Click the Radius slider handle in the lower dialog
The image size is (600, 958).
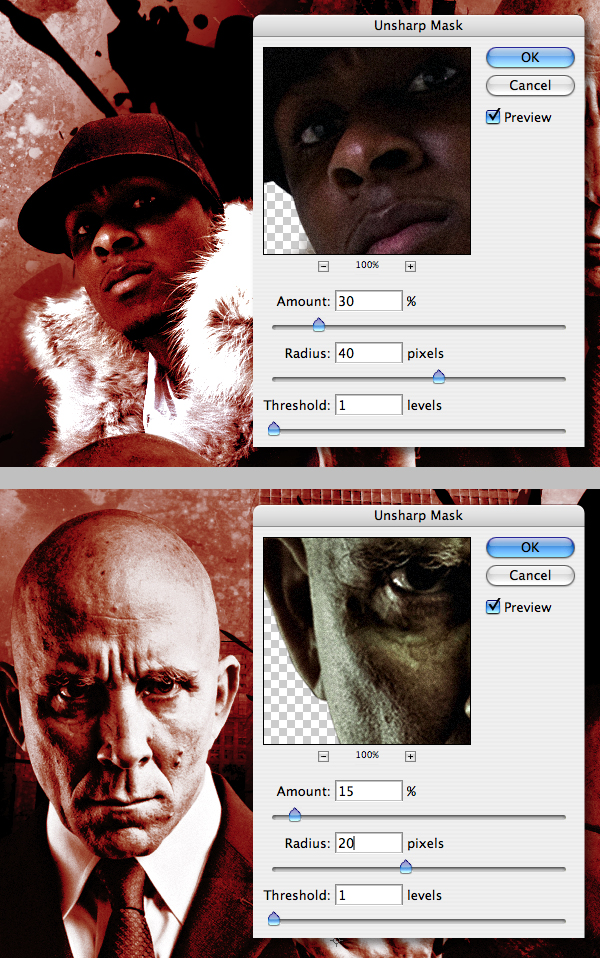click(406, 867)
